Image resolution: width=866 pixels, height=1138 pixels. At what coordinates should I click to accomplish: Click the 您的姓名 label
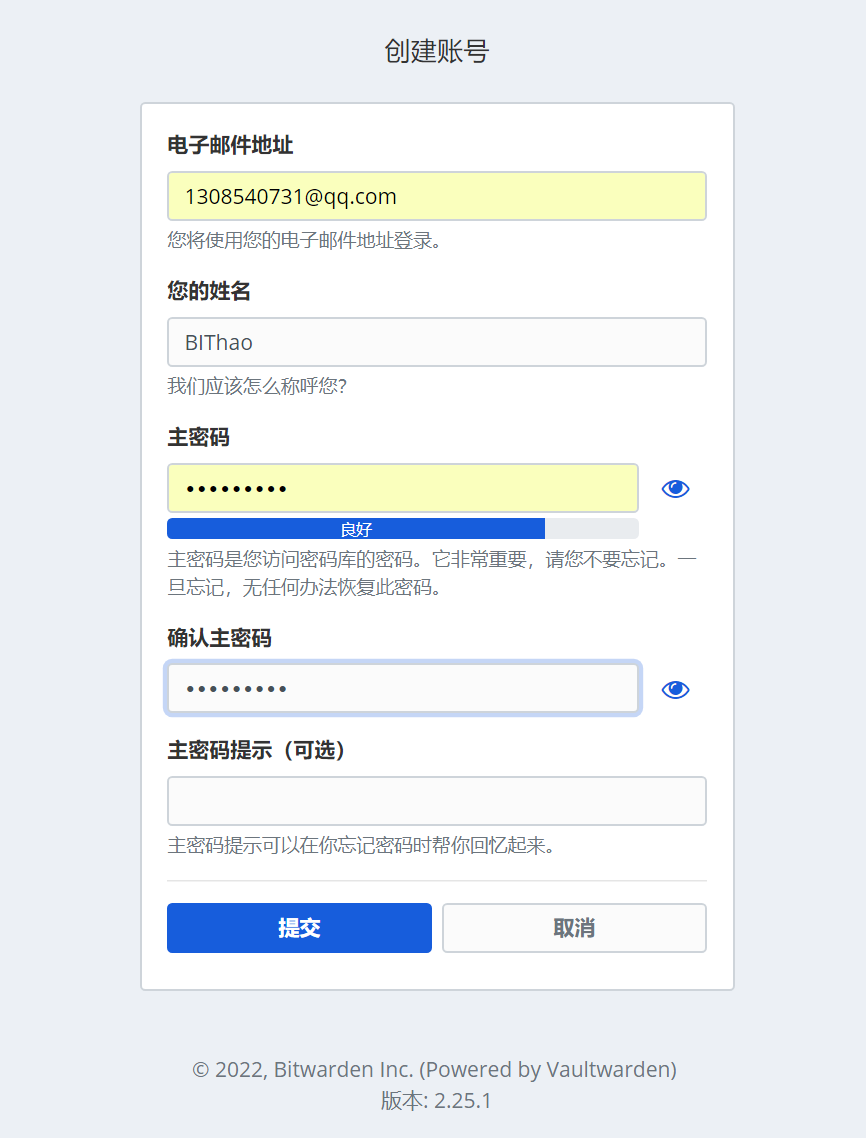pos(209,291)
